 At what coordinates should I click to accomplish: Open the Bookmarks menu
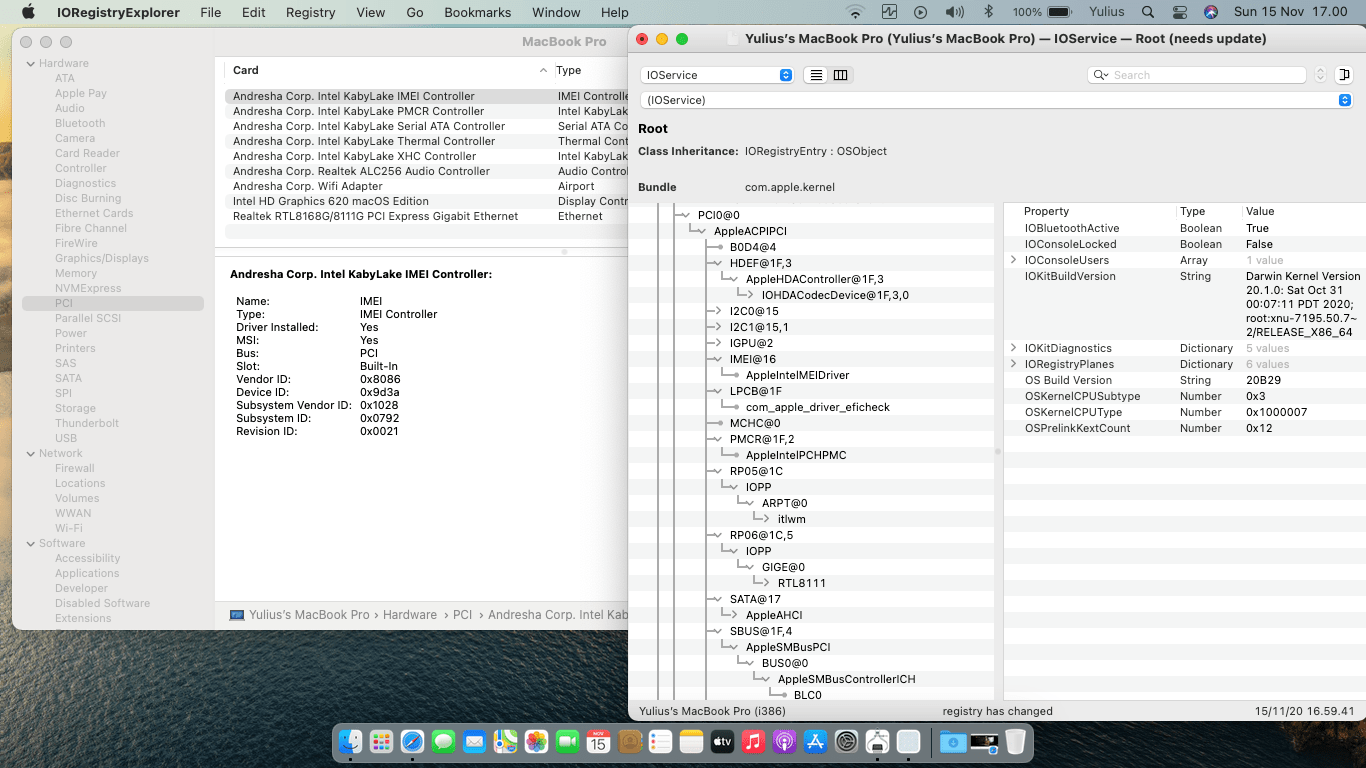coord(477,12)
